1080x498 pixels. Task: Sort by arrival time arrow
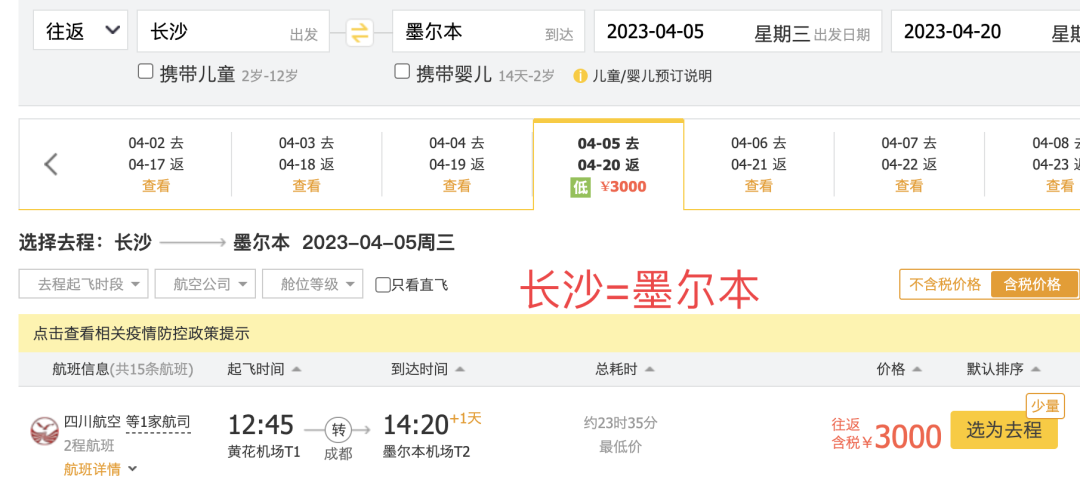click(x=460, y=370)
